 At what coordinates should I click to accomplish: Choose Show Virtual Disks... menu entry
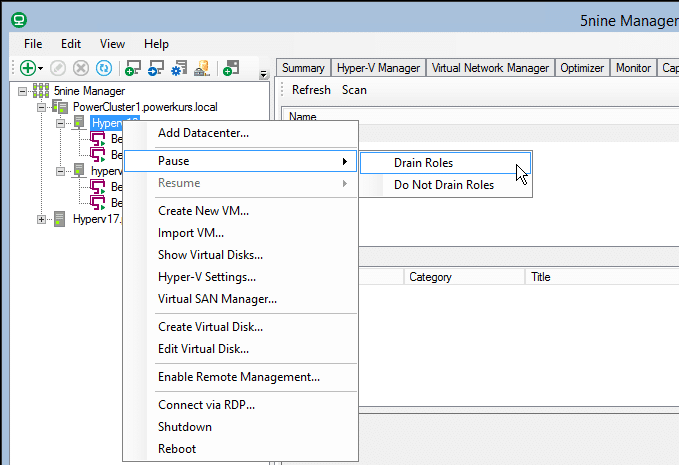240,255
